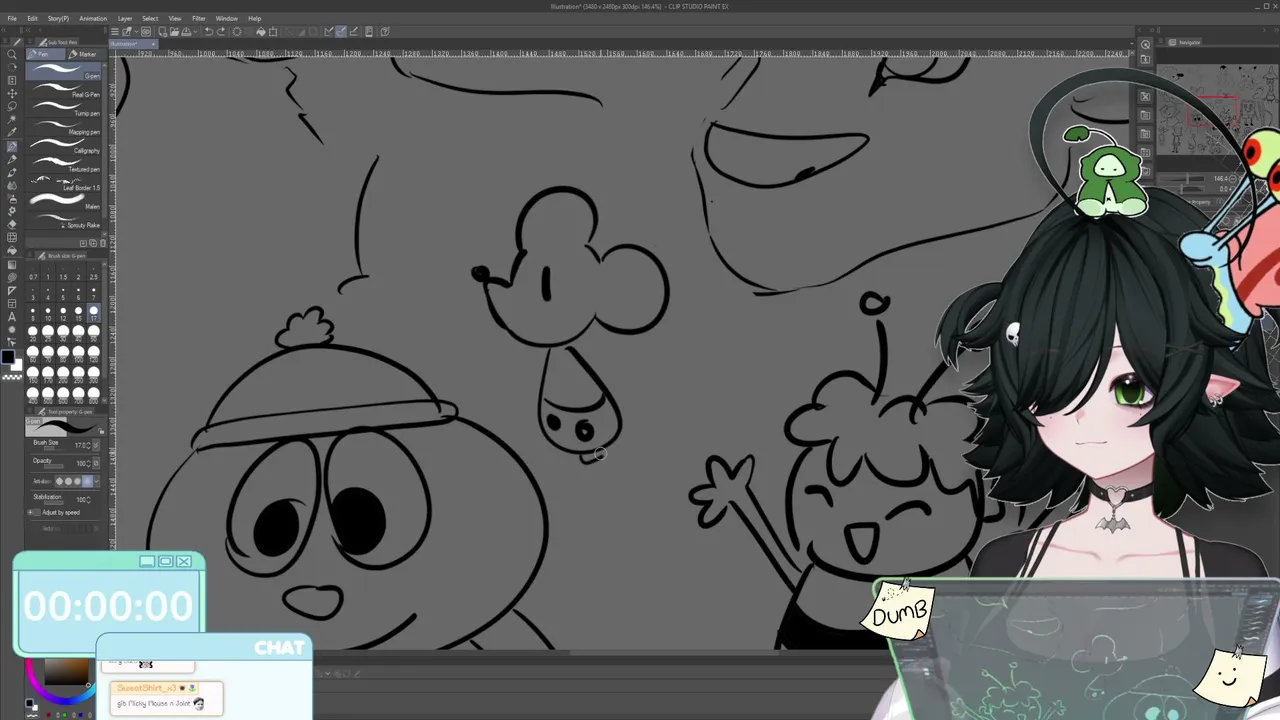Toggle Snap to Grid
The height and width of the screenshot is (720, 1280).
[354, 31]
